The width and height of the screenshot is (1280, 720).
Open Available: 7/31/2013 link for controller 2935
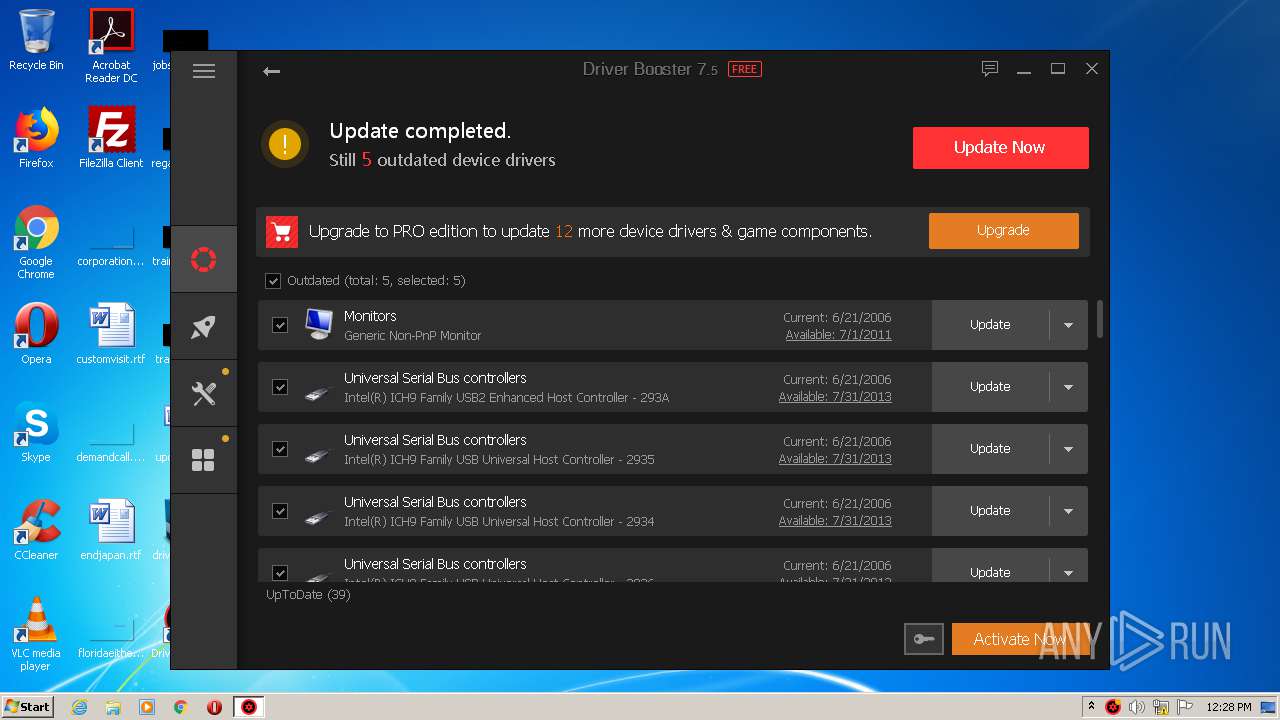click(835, 459)
